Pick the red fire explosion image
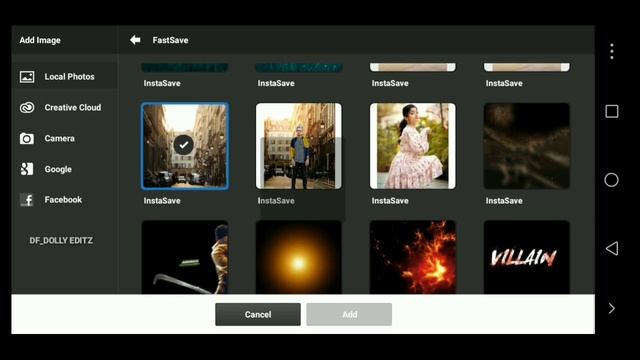Image resolution: width=640 pixels, height=360 pixels. tap(413, 257)
